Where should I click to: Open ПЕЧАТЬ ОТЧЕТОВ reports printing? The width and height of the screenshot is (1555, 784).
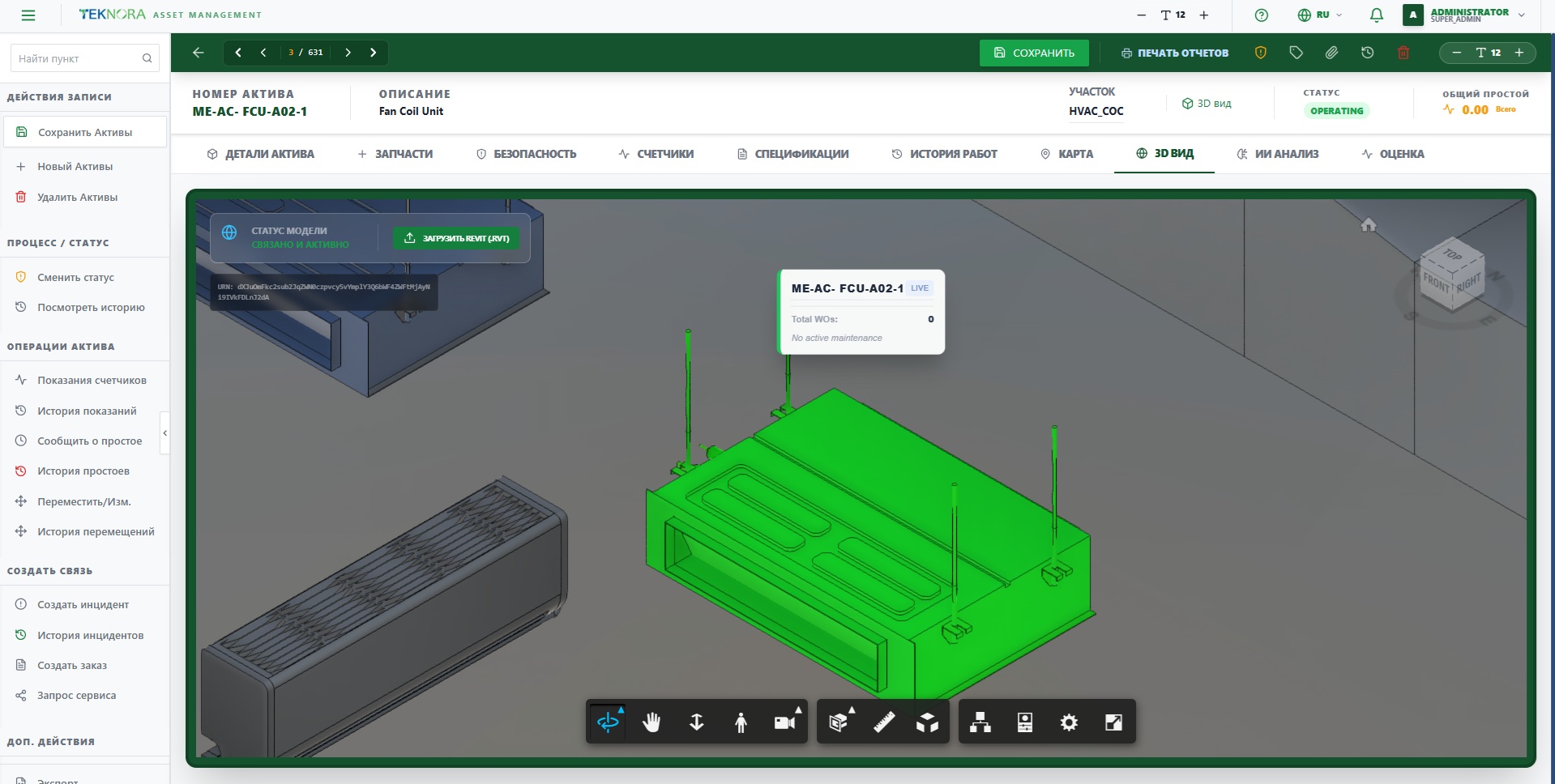click(x=1175, y=53)
